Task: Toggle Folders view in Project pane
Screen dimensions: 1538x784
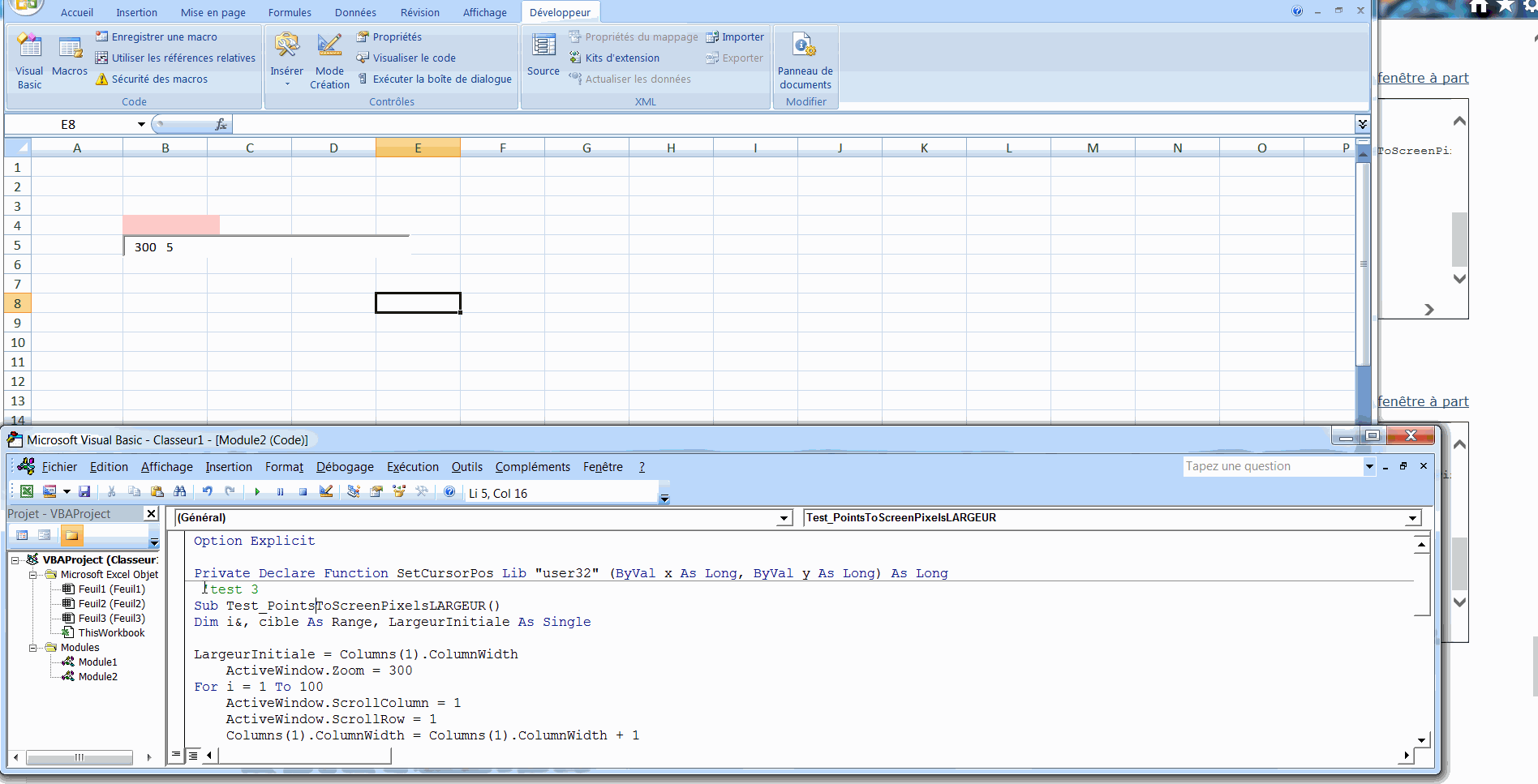Action: [71, 535]
